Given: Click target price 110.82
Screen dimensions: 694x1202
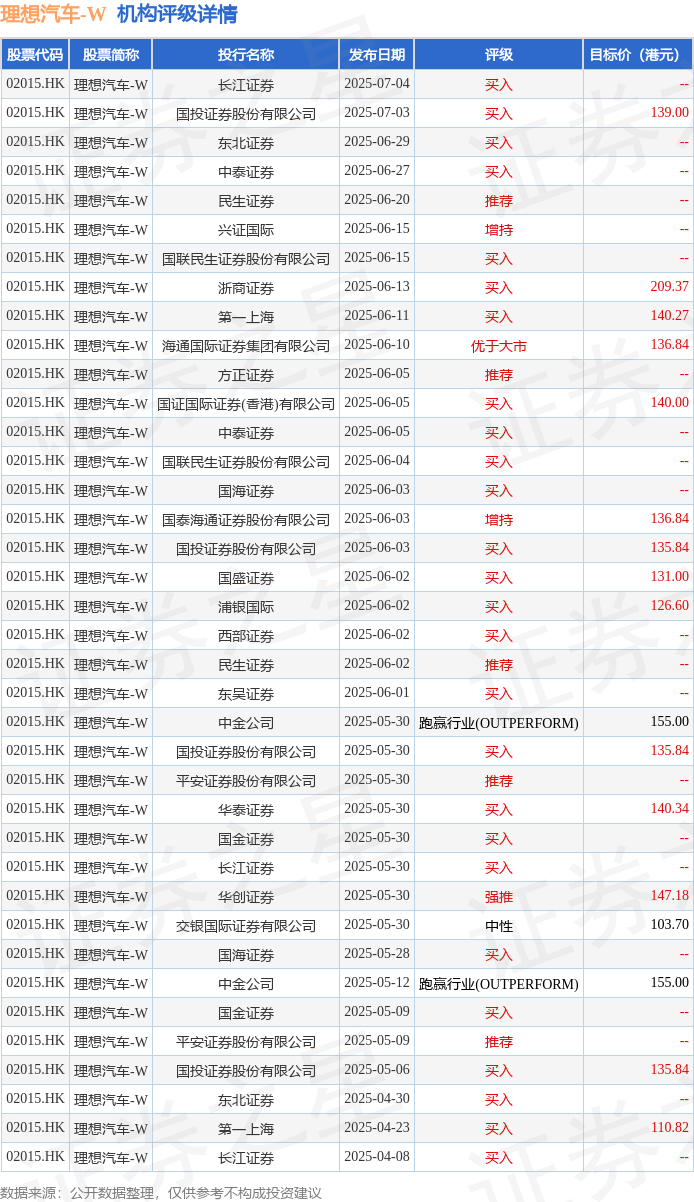Looking at the screenshot, I should point(669,1128).
